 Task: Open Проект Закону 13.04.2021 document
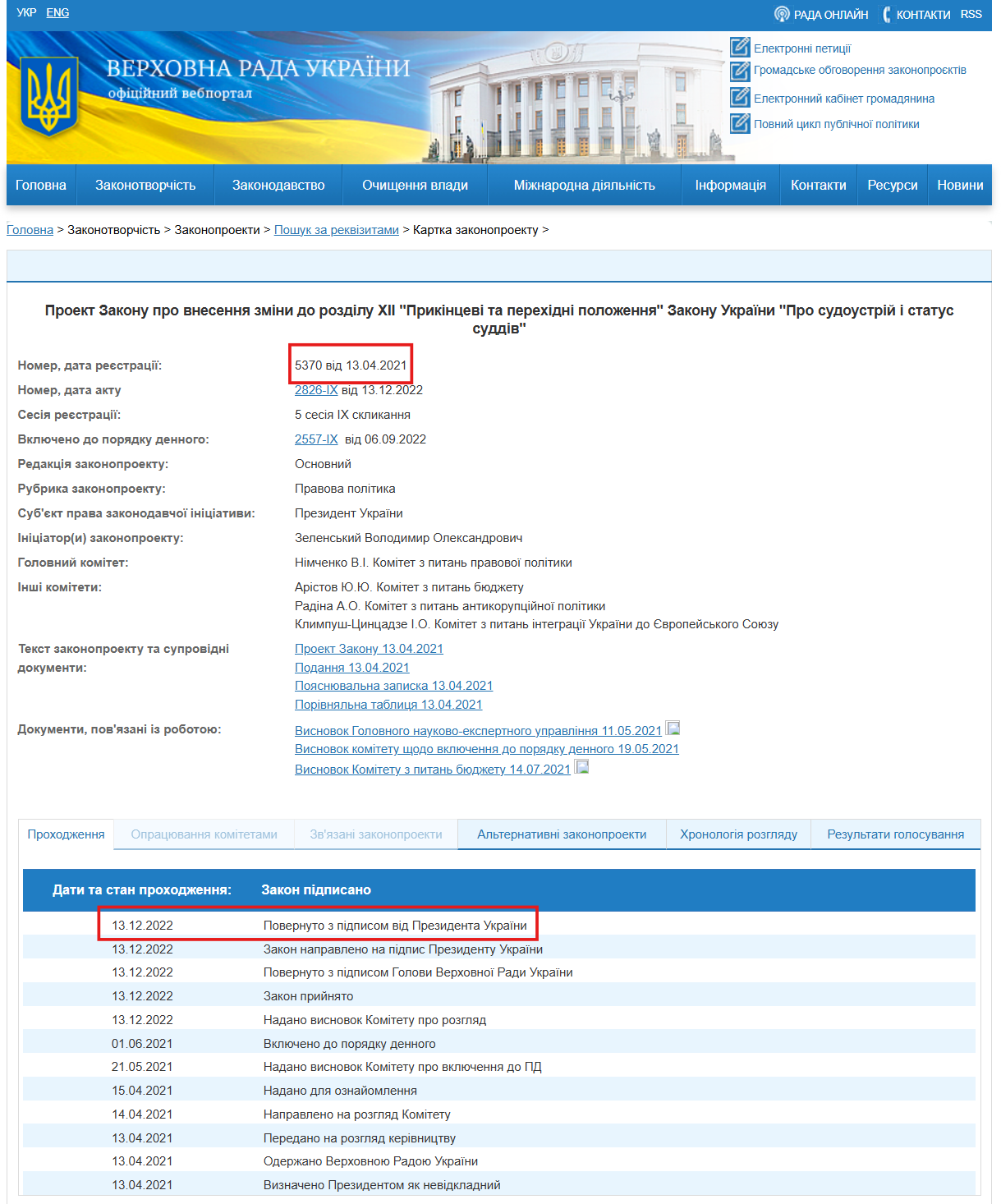coord(369,649)
